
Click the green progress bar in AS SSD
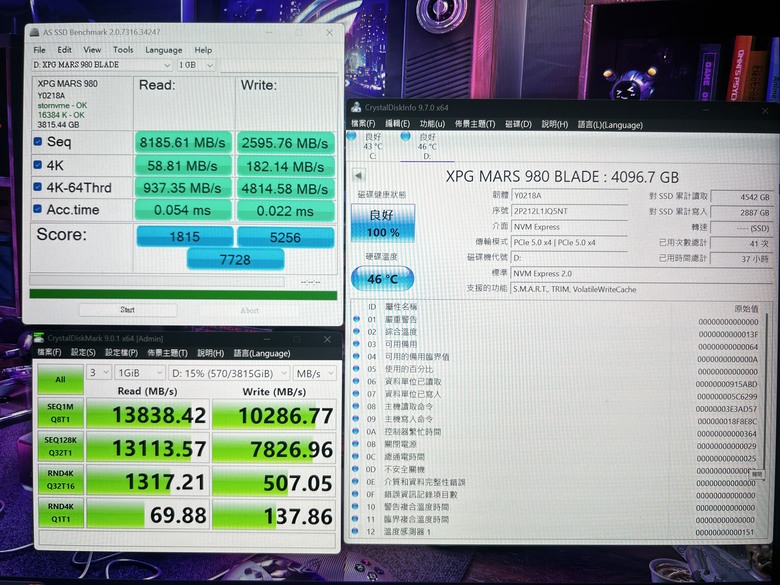pyautogui.click(x=183, y=294)
